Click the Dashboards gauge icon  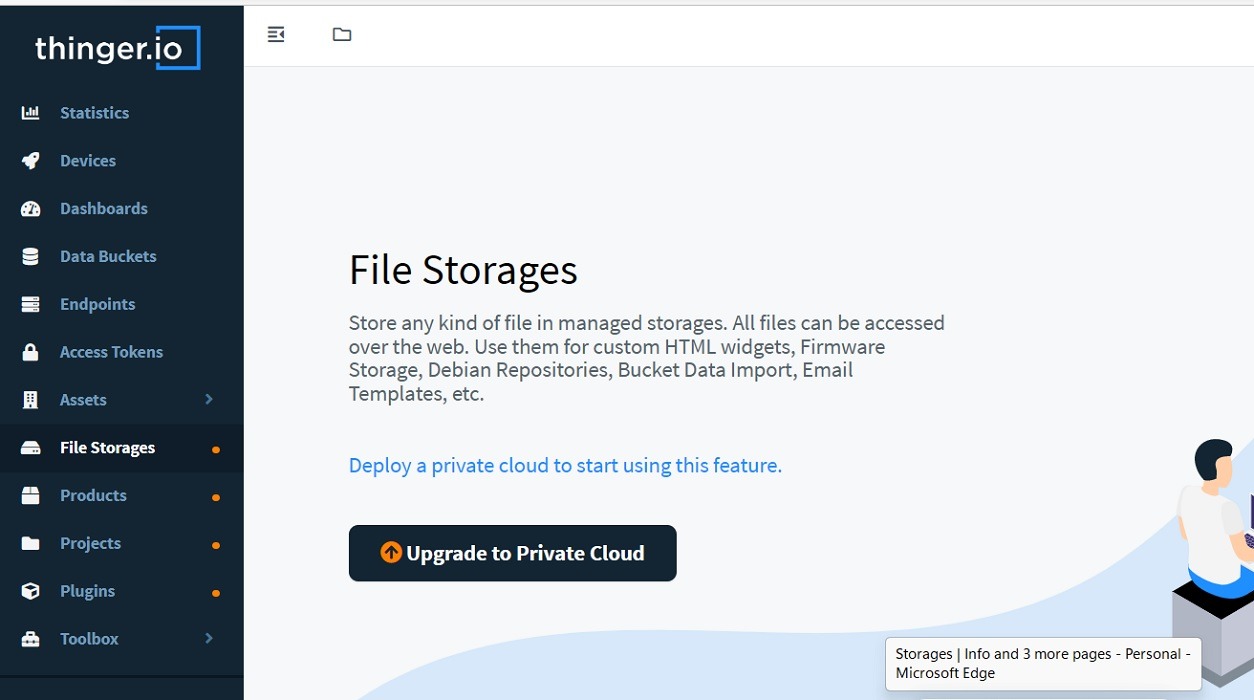click(31, 209)
